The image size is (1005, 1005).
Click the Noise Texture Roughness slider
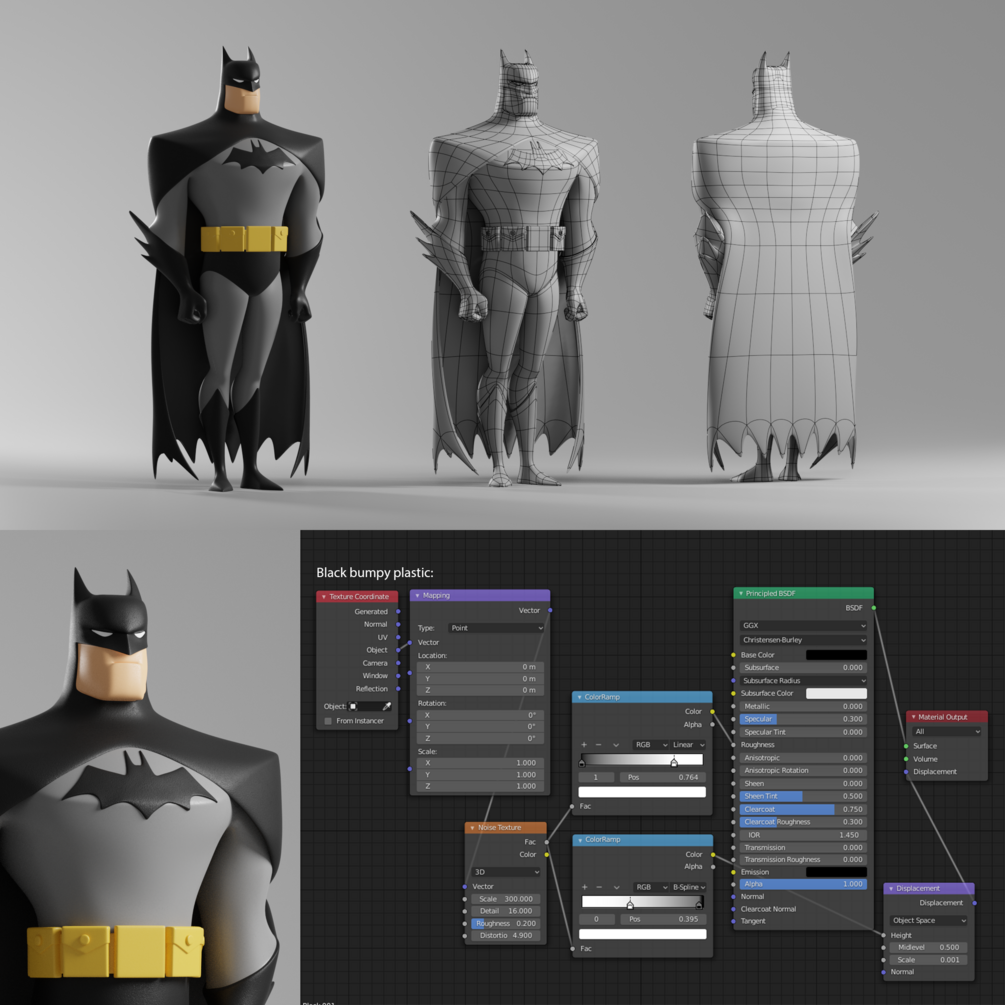(506, 924)
